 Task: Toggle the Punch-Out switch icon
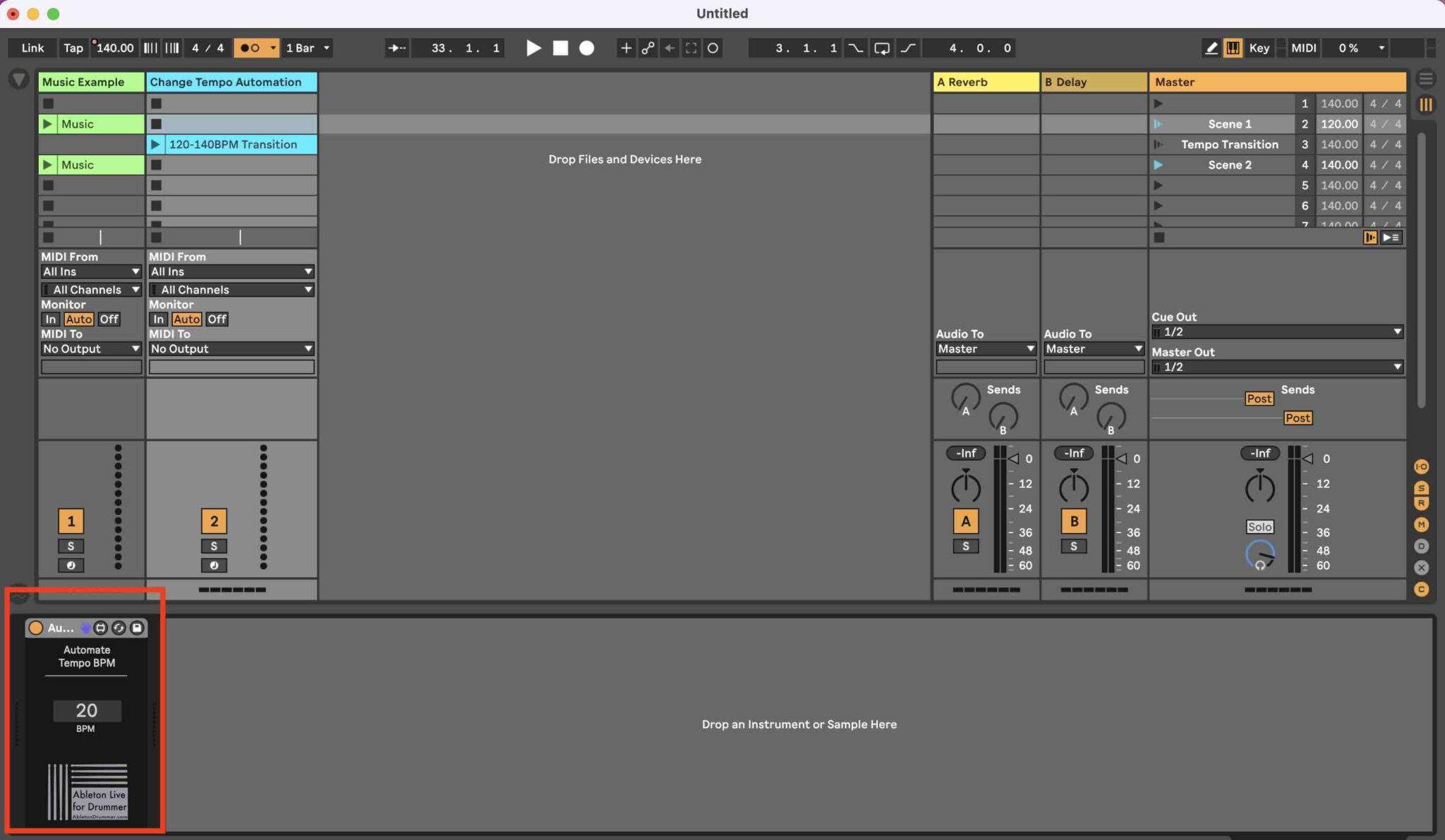pyautogui.click(x=907, y=48)
